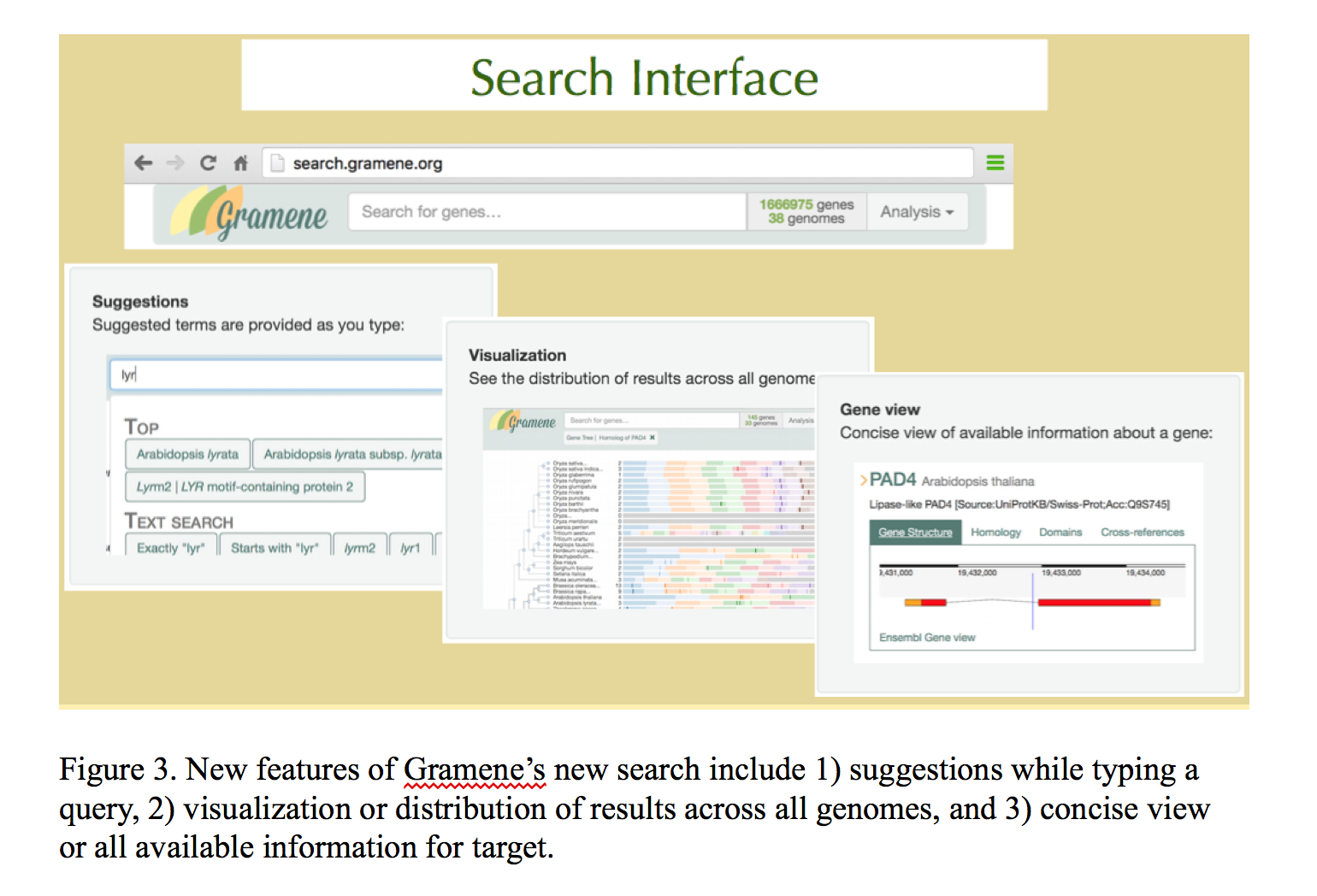Select the Cross-references tab

(1142, 532)
